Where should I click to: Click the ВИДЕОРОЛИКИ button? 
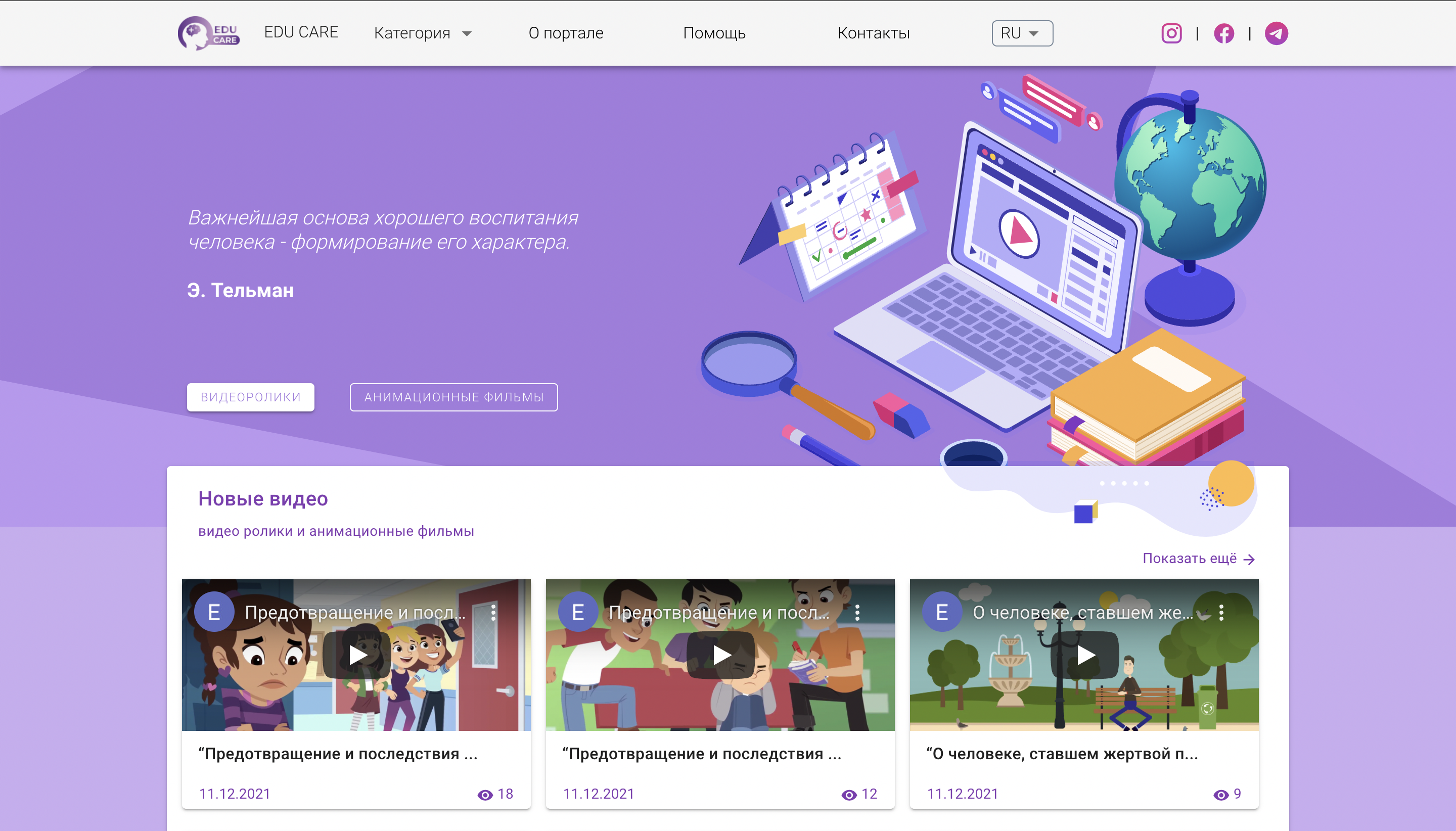click(x=251, y=397)
